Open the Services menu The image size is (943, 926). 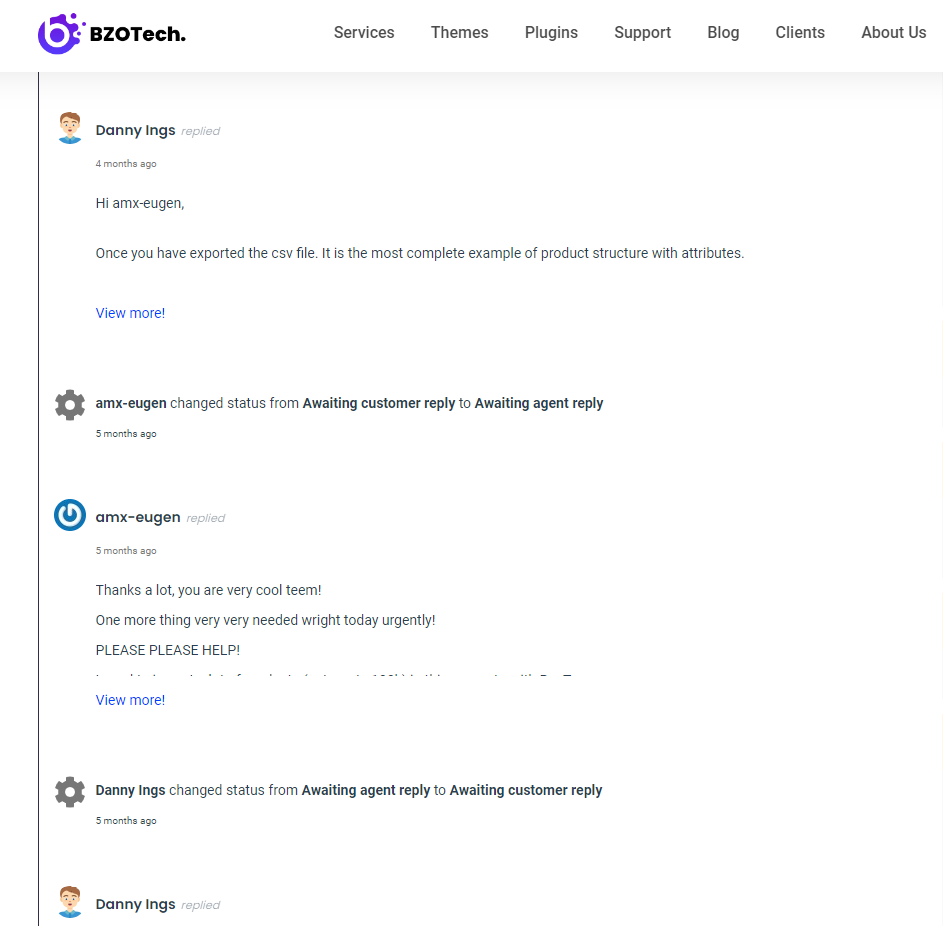pyautogui.click(x=364, y=32)
